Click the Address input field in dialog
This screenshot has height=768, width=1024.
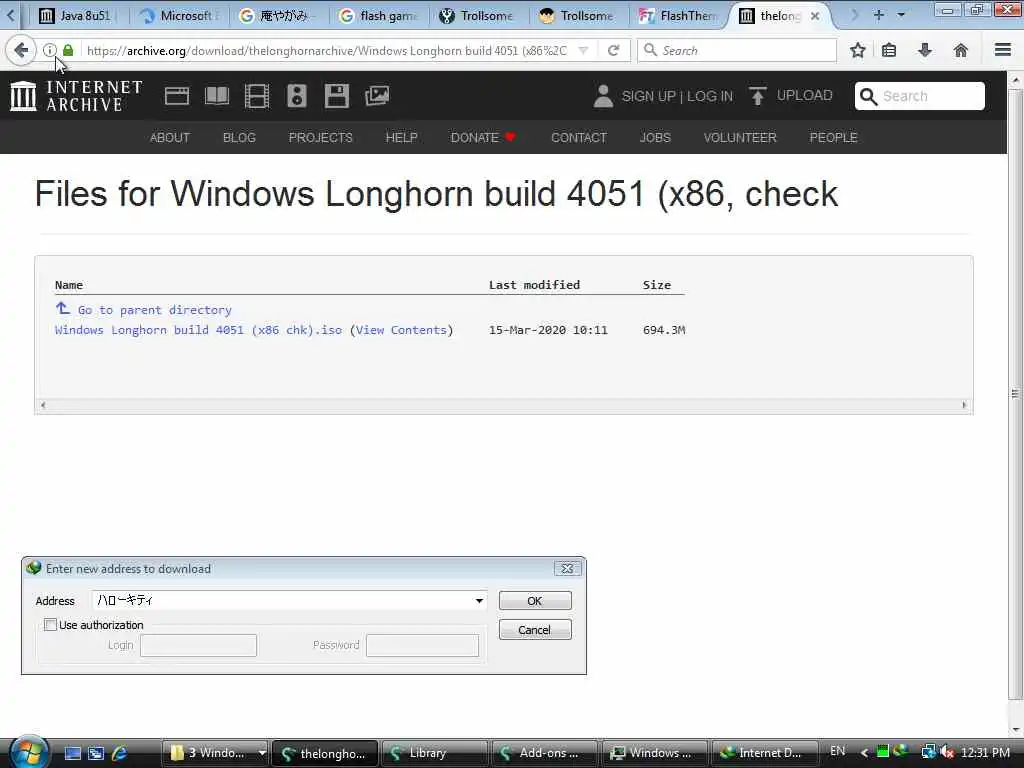tap(283, 600)
